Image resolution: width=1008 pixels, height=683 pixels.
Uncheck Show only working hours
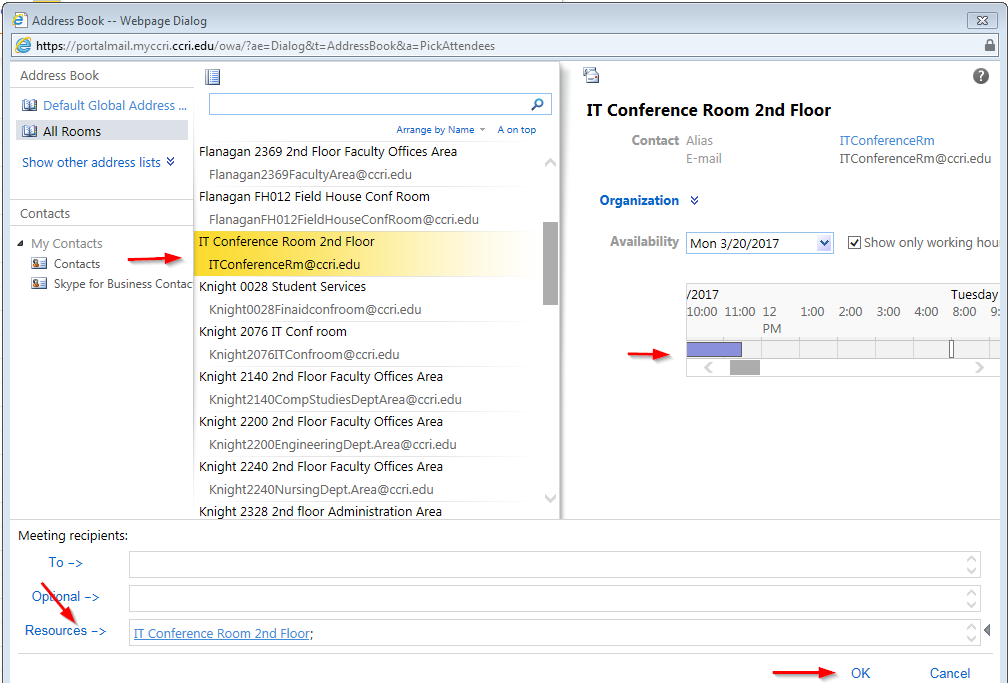(854, 242)
